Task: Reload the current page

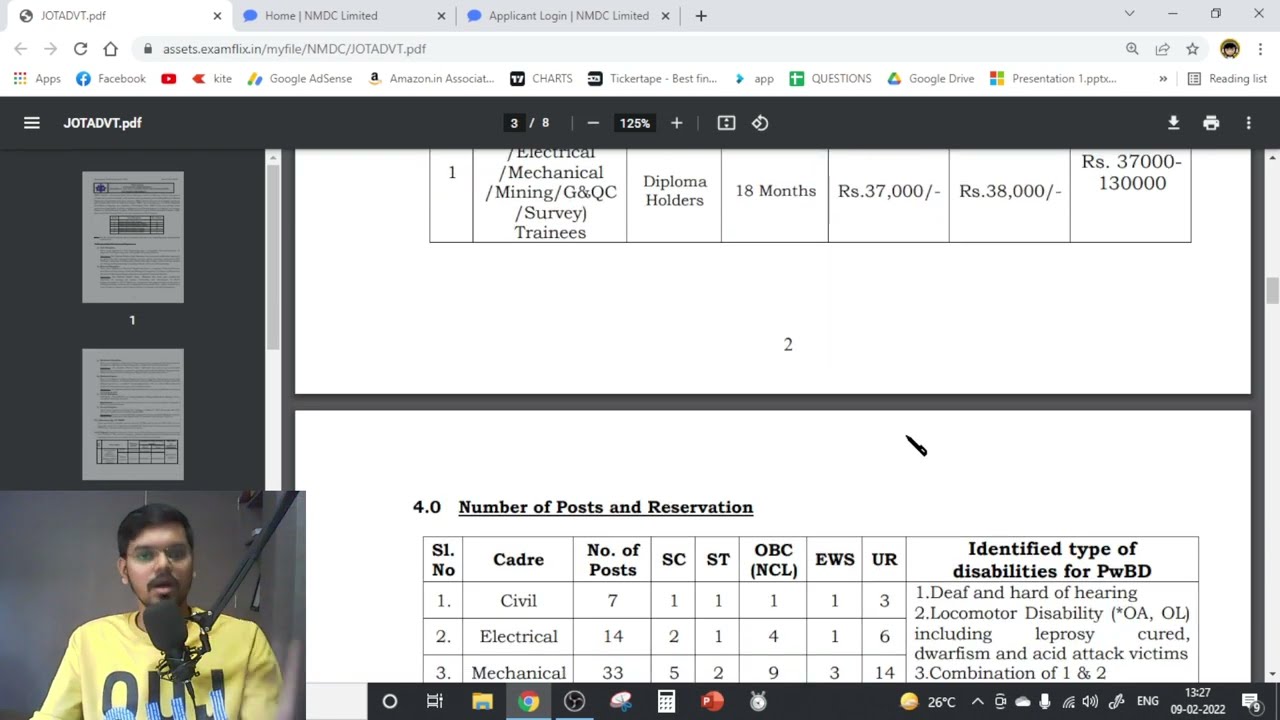Action: [80, 49]
